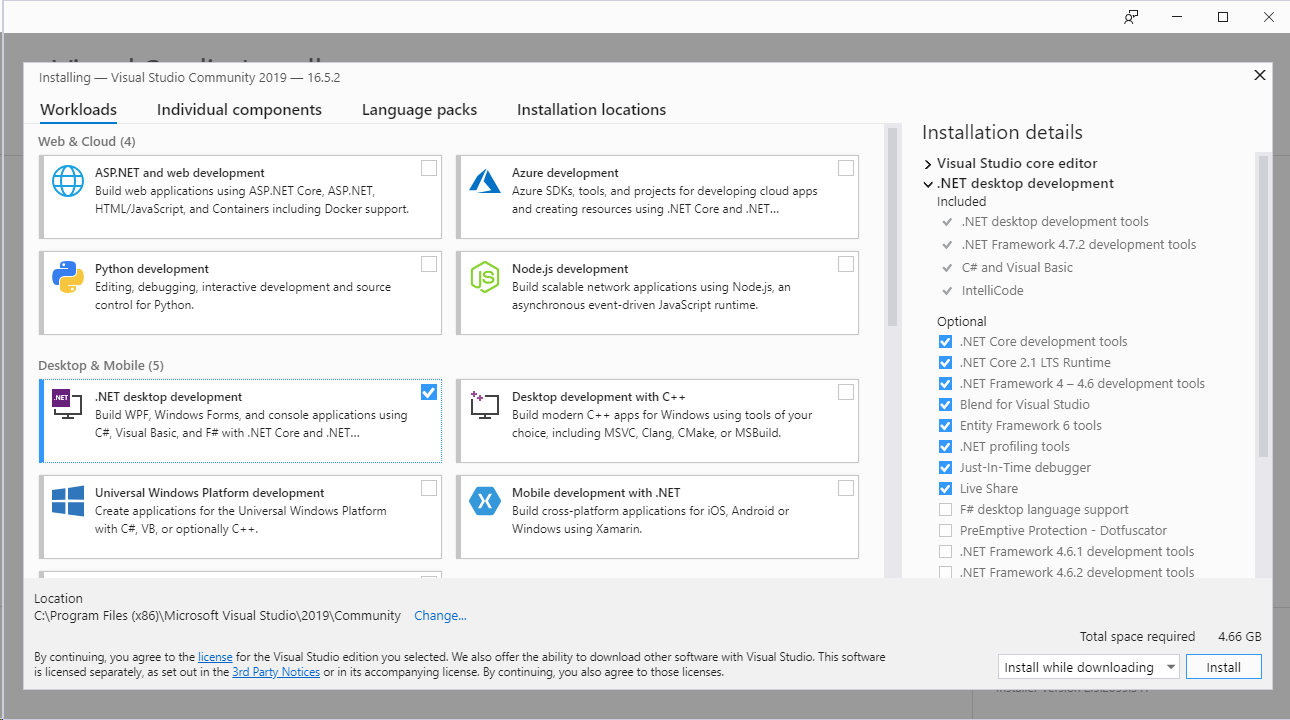Click the IntelliCode included item
Viewport: 1290px width, 720px height.
(992, 291)
